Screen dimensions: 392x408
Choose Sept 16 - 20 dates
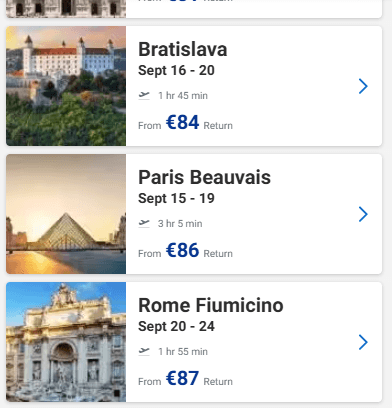tap(176, 70)
